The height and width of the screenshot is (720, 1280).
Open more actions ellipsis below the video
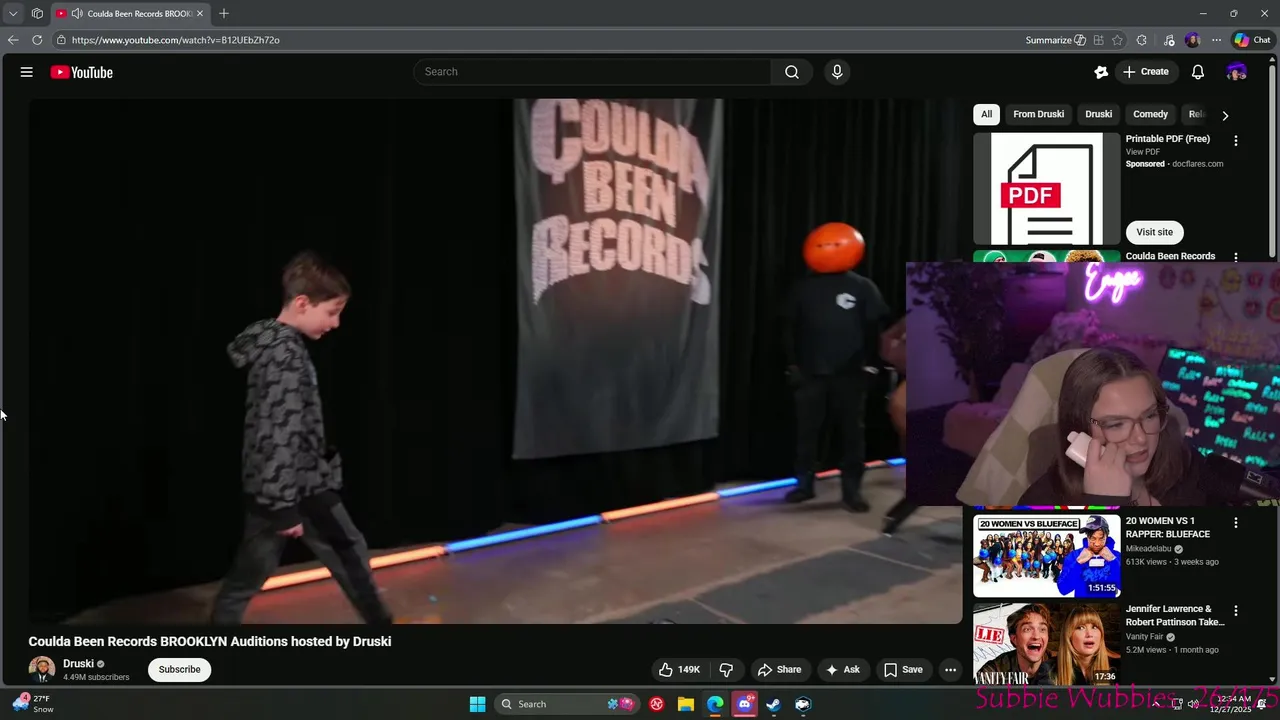[951, 670]
